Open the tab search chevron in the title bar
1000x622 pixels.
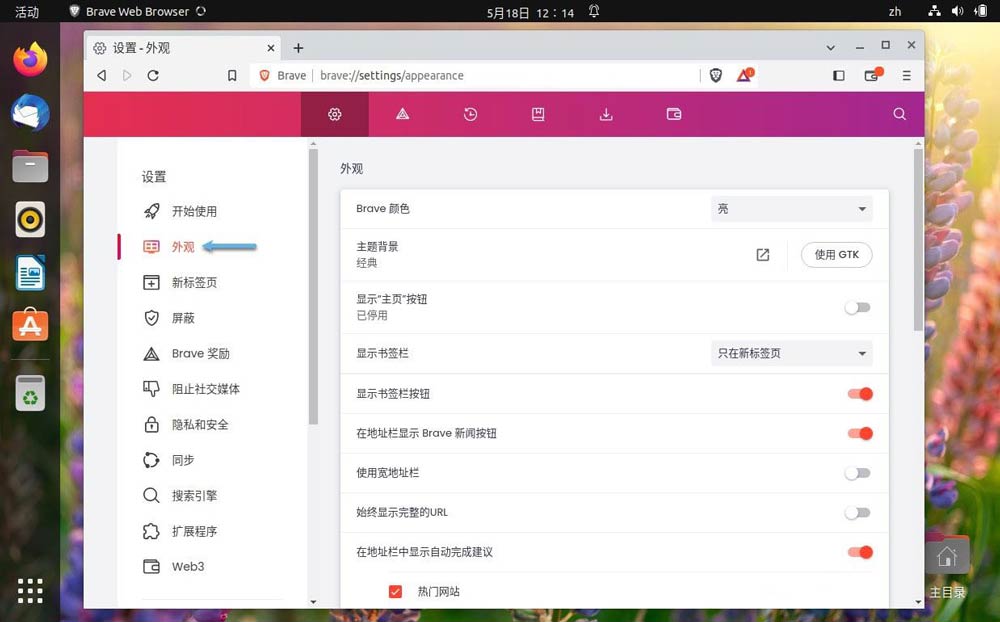pyautogui.click(x=831, y=47)
